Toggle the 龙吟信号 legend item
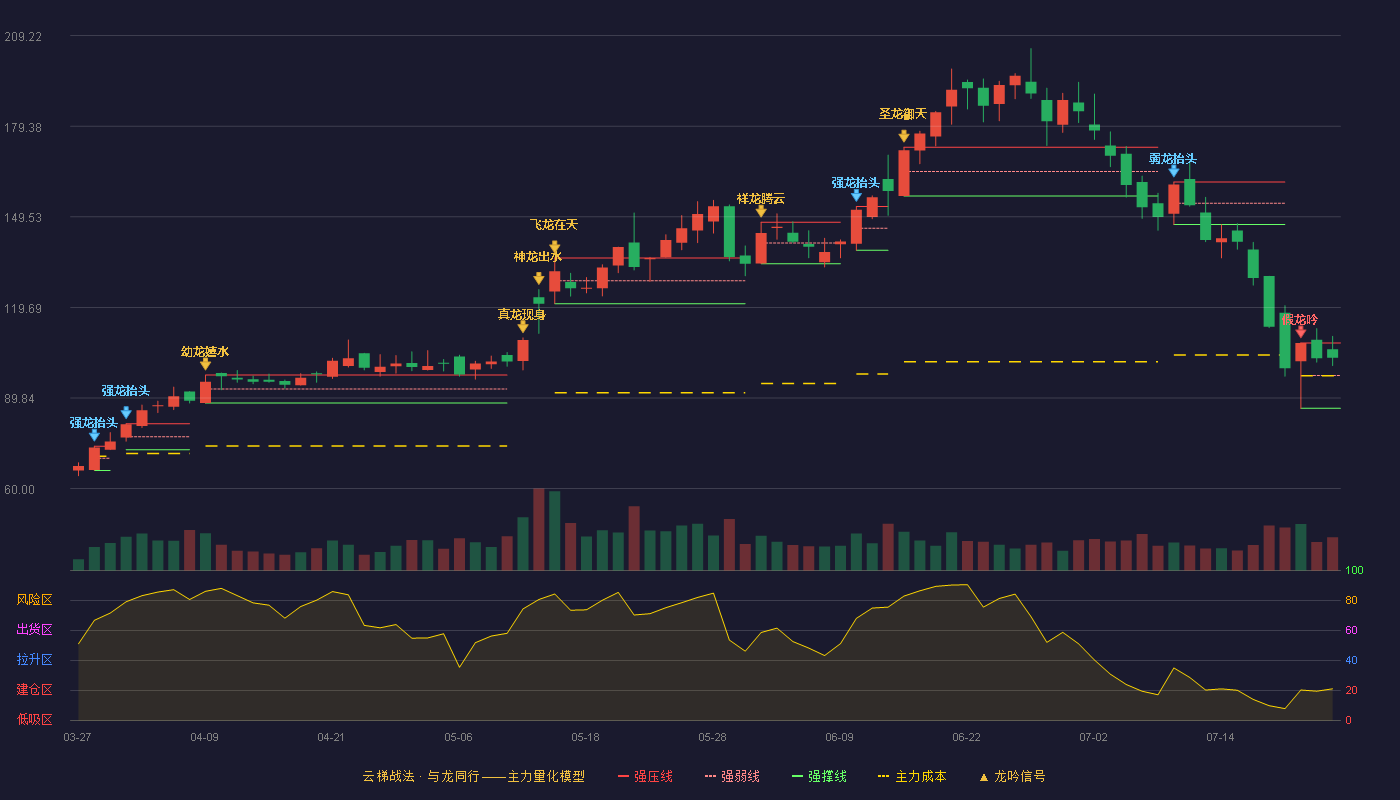The width and height of the screenshot is (1400, 800). point(1012,776)
